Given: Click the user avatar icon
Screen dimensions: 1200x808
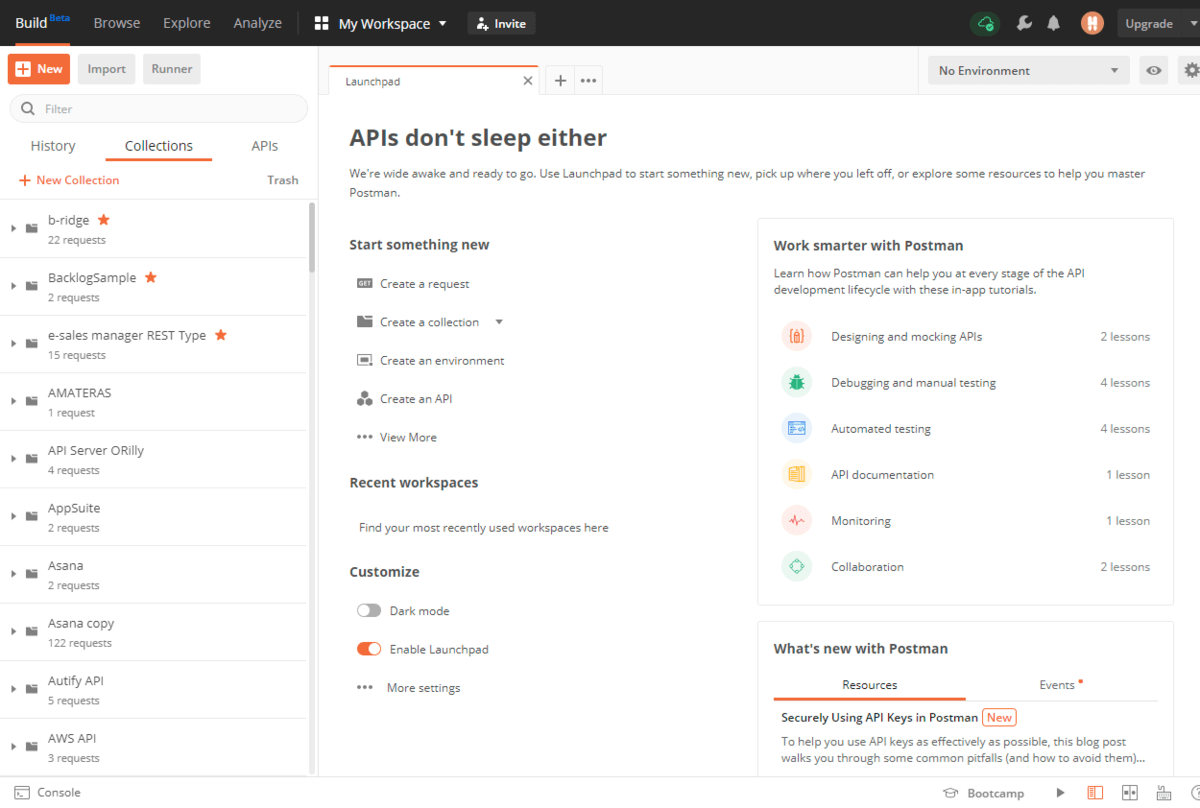Looking at the screenshot, I should [1092, 24].
